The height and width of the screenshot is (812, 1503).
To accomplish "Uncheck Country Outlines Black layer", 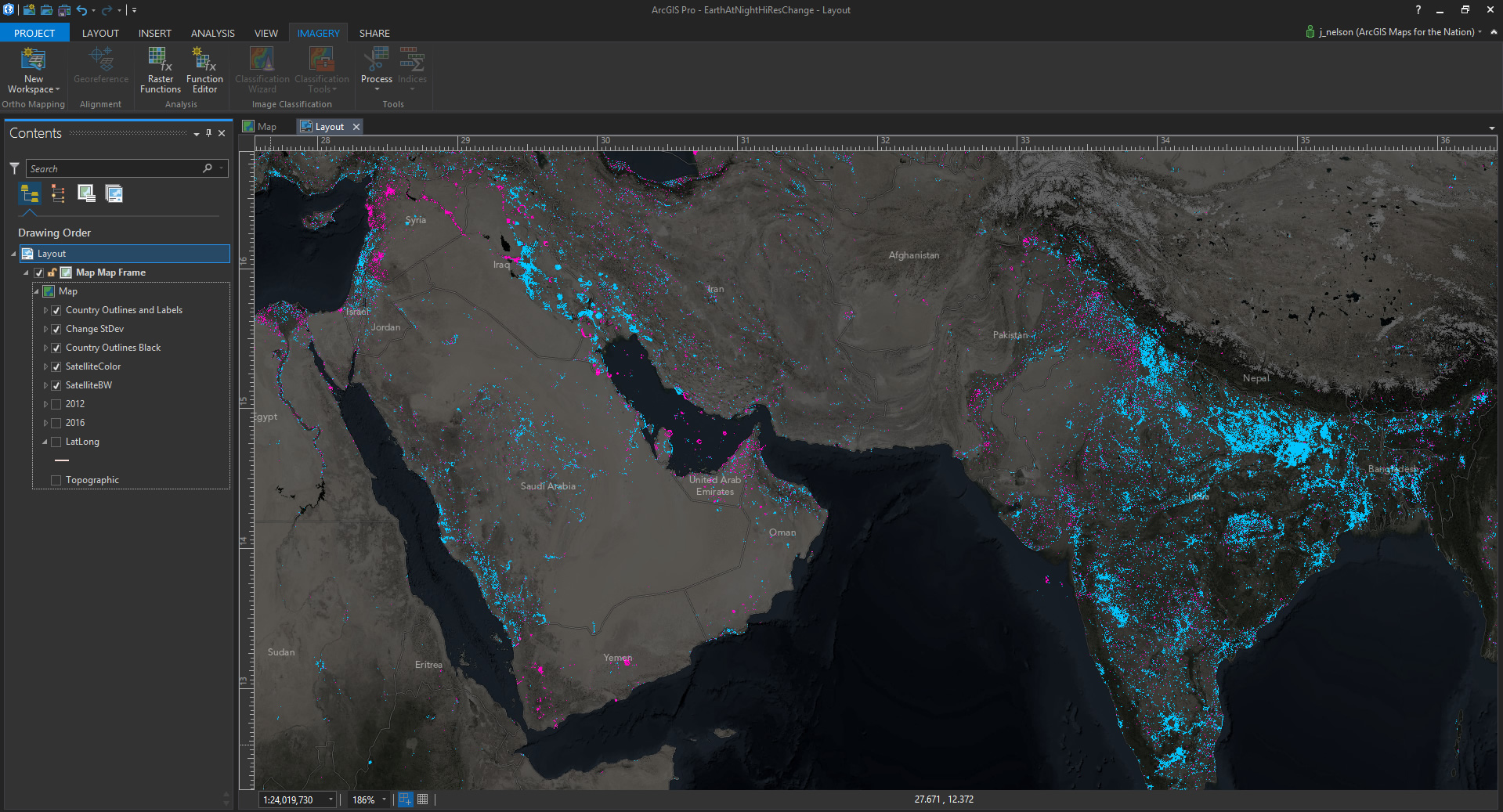I will point(56,348).
